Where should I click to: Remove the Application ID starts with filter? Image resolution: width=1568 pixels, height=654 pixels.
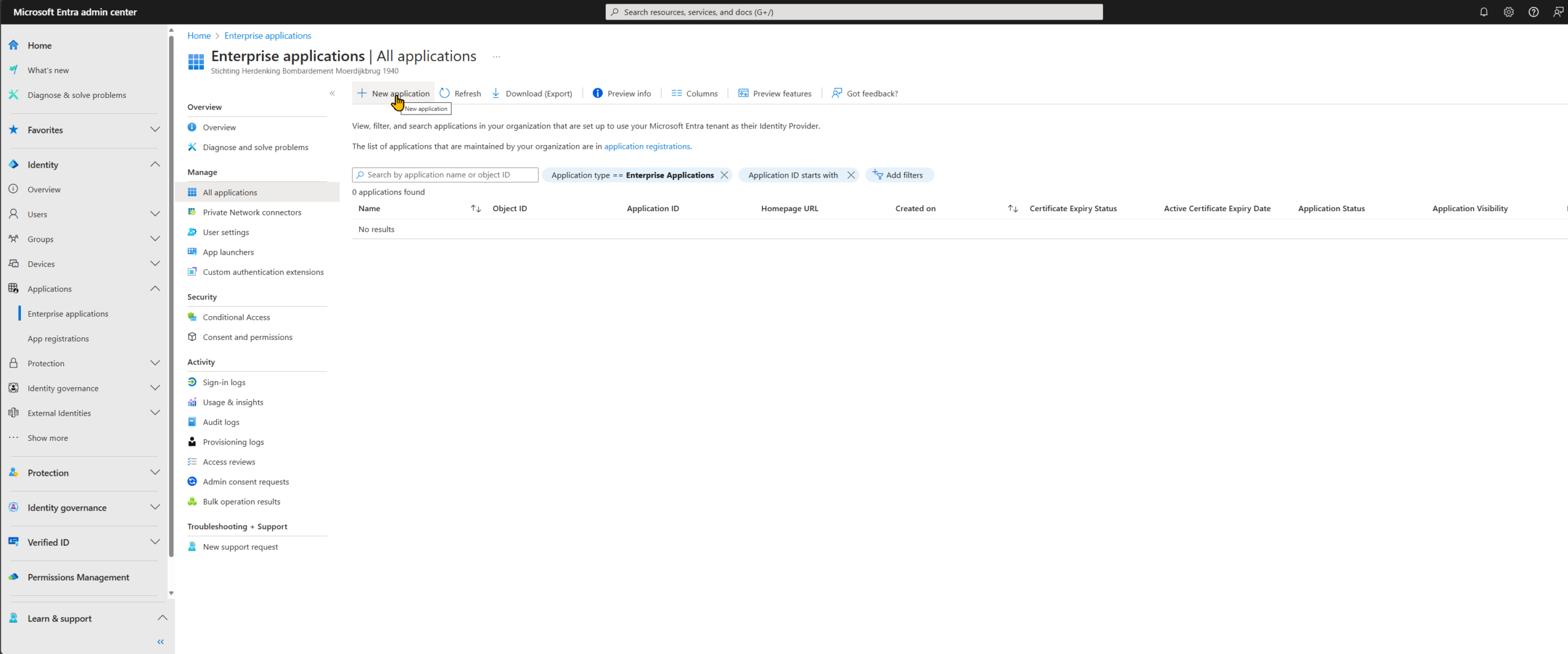coord(851,175)
